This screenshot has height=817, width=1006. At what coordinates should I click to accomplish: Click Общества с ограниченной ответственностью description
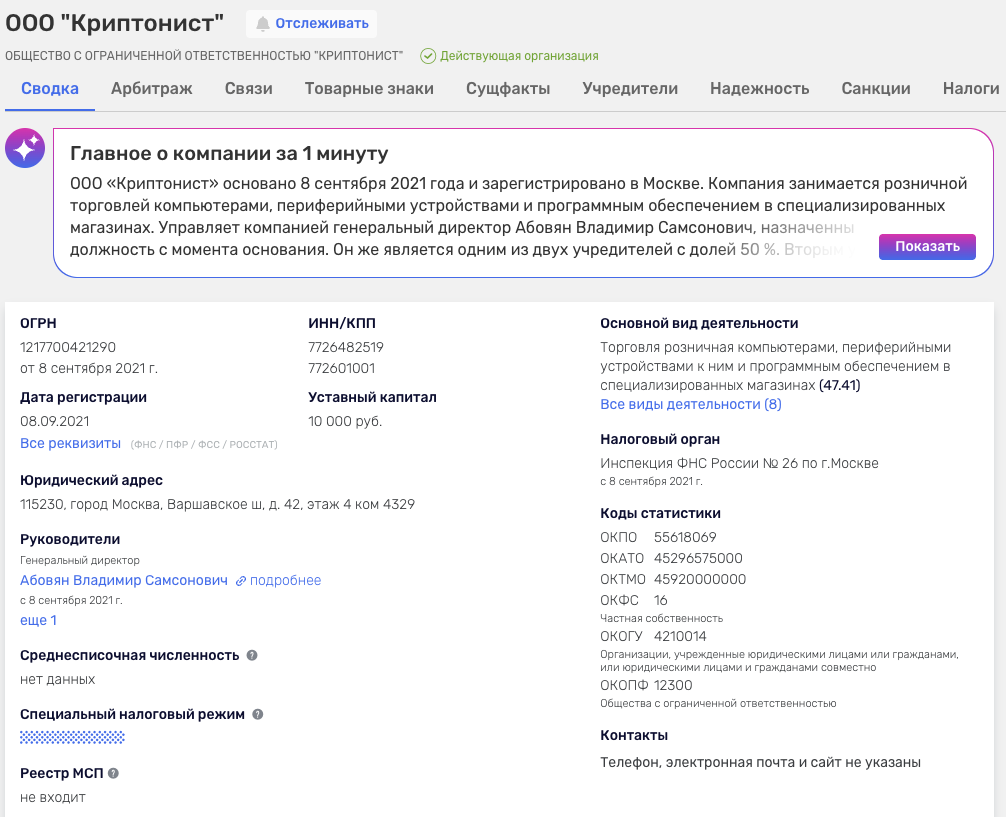click(718, 704)
